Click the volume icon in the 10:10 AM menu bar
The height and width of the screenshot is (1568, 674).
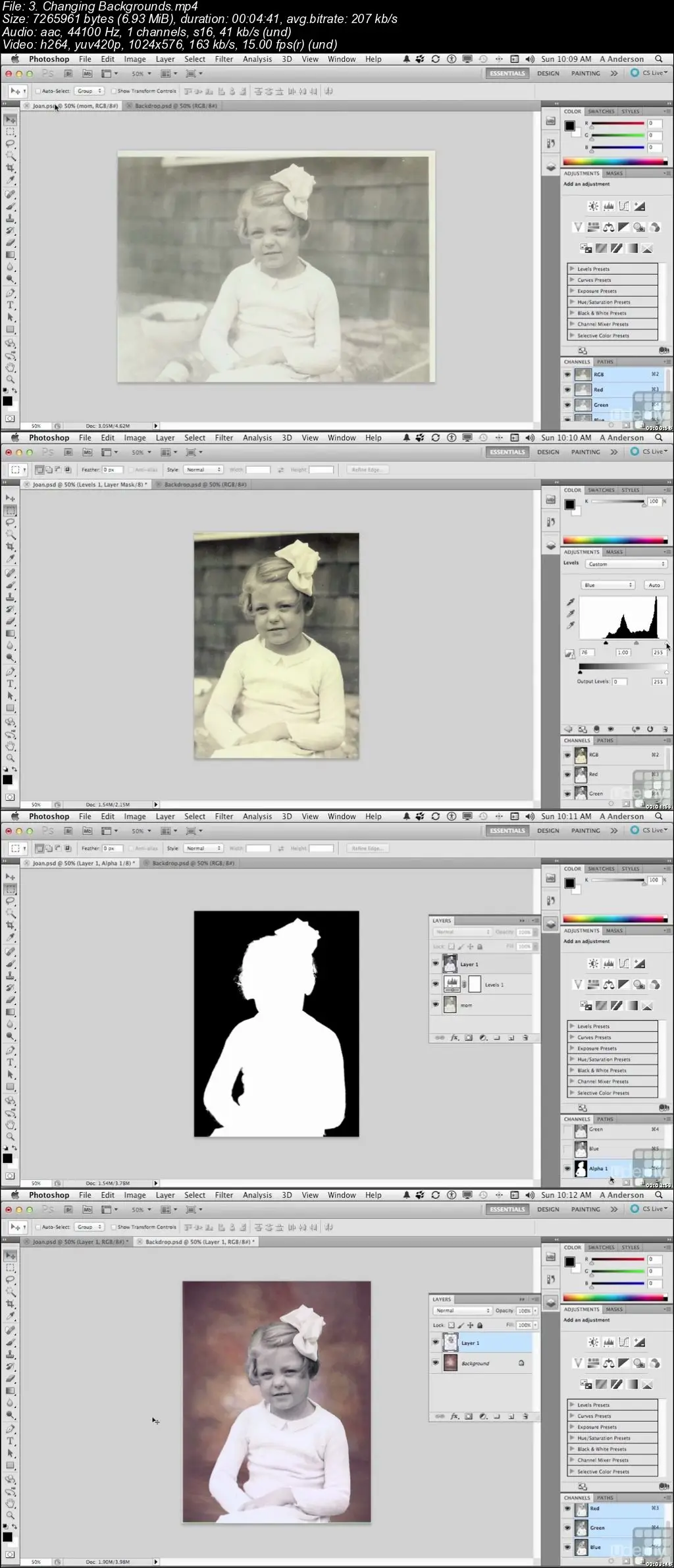pos(530,437)
